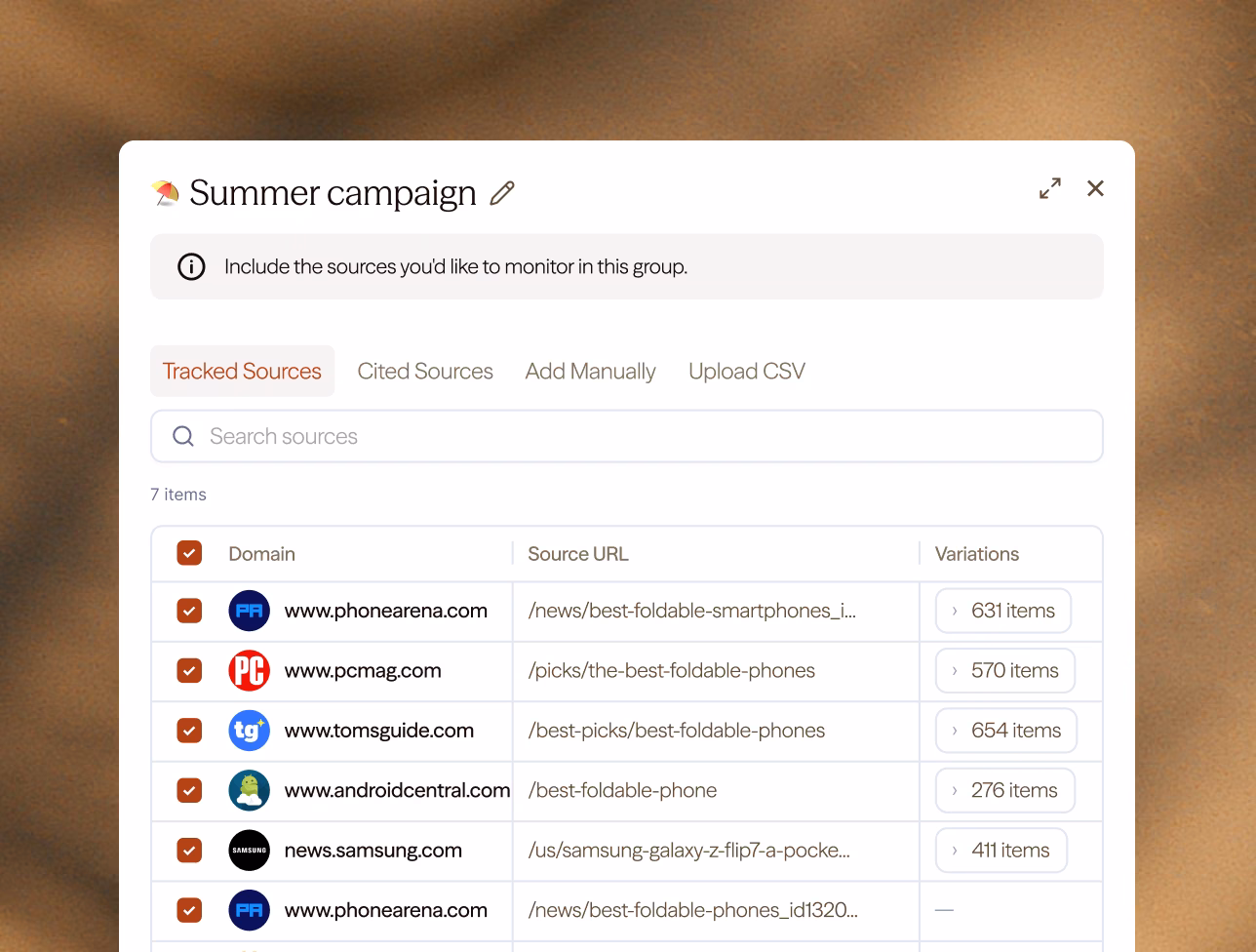The height and width of the screenshot is (952, 1256).
Task: Click the Tom's Guide logo icon
Action: tap(249, 731)
